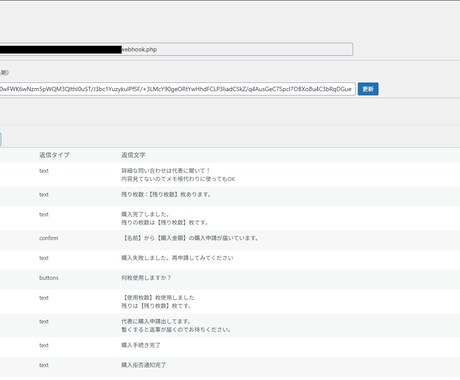Click reply text '購入拒否通知完了'
Image resolution: width=460 pixels, height=380 pixels.
click(x=143, y=365)
